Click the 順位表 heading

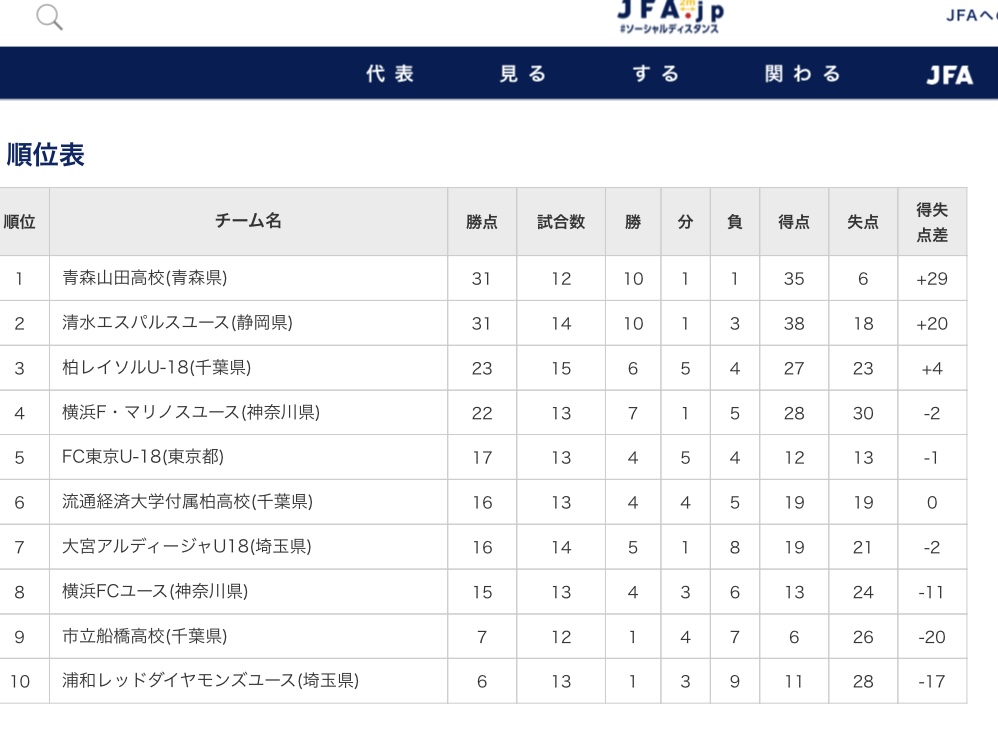[x=46, y=155]
